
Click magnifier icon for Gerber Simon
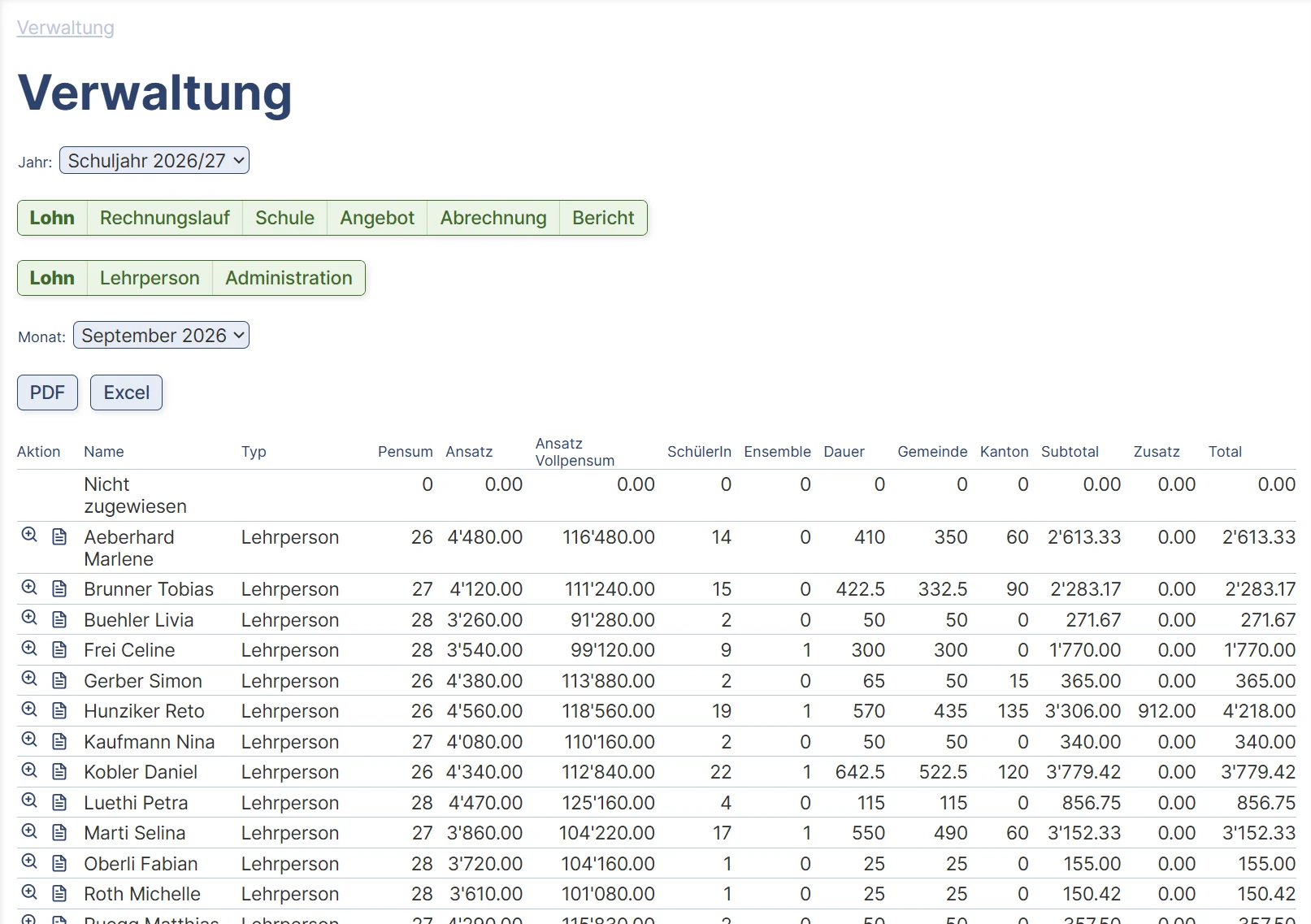pos(29,679)
